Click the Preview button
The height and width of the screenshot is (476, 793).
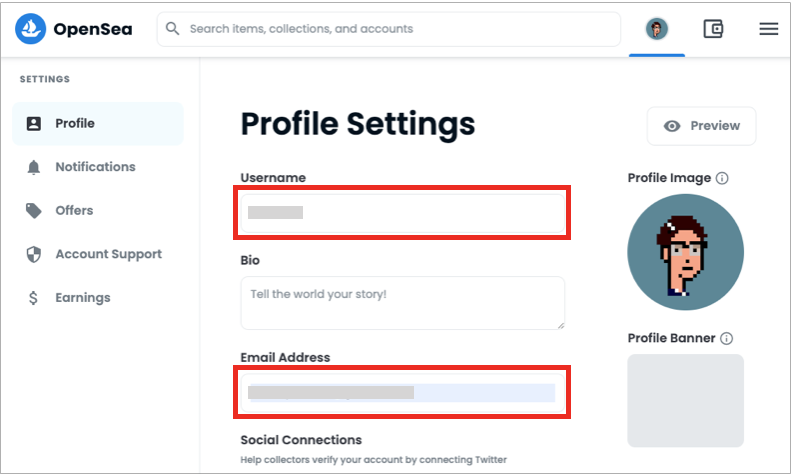(x=701, y=126)
